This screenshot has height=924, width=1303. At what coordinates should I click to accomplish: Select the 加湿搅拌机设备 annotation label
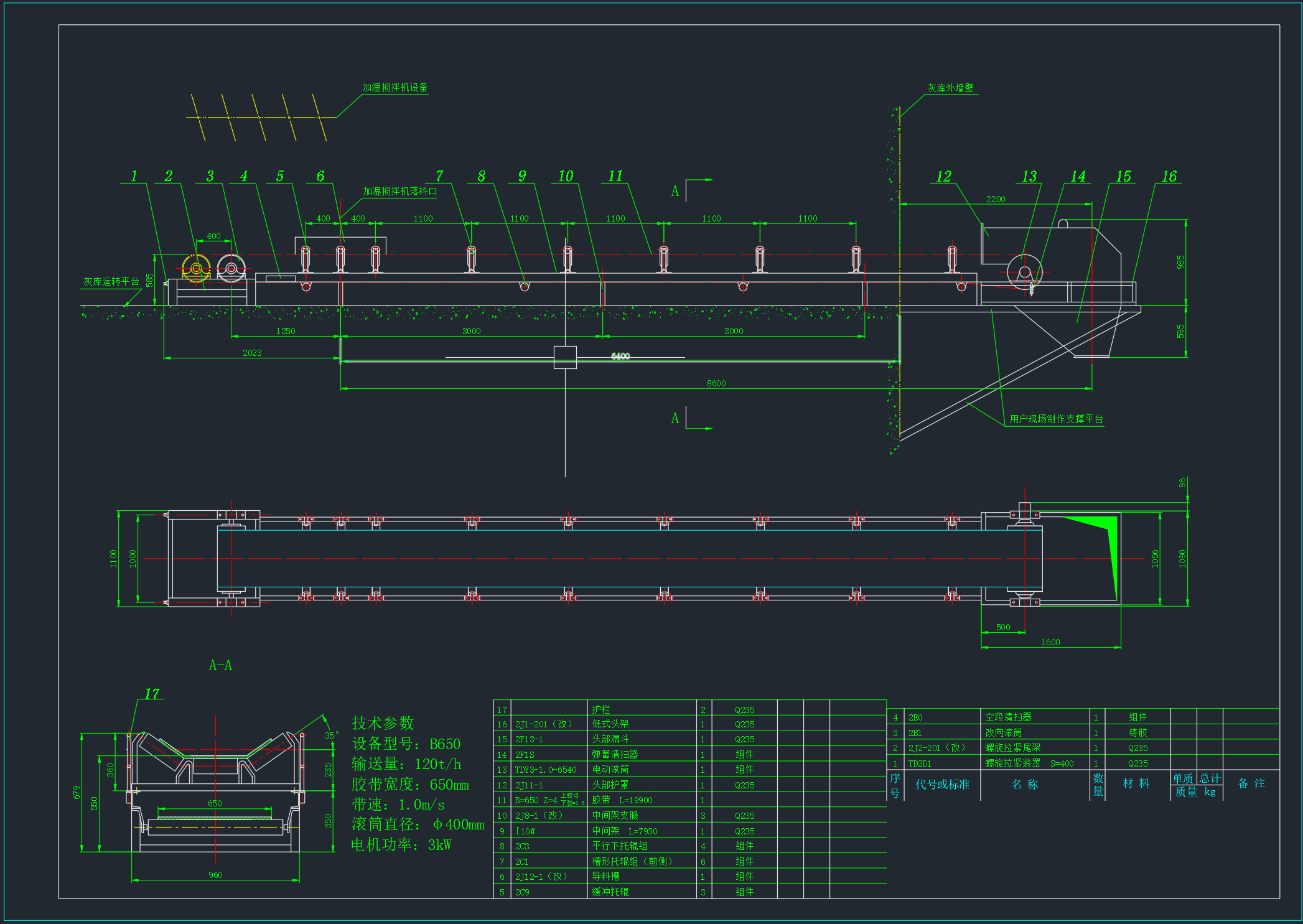point(395,88)
